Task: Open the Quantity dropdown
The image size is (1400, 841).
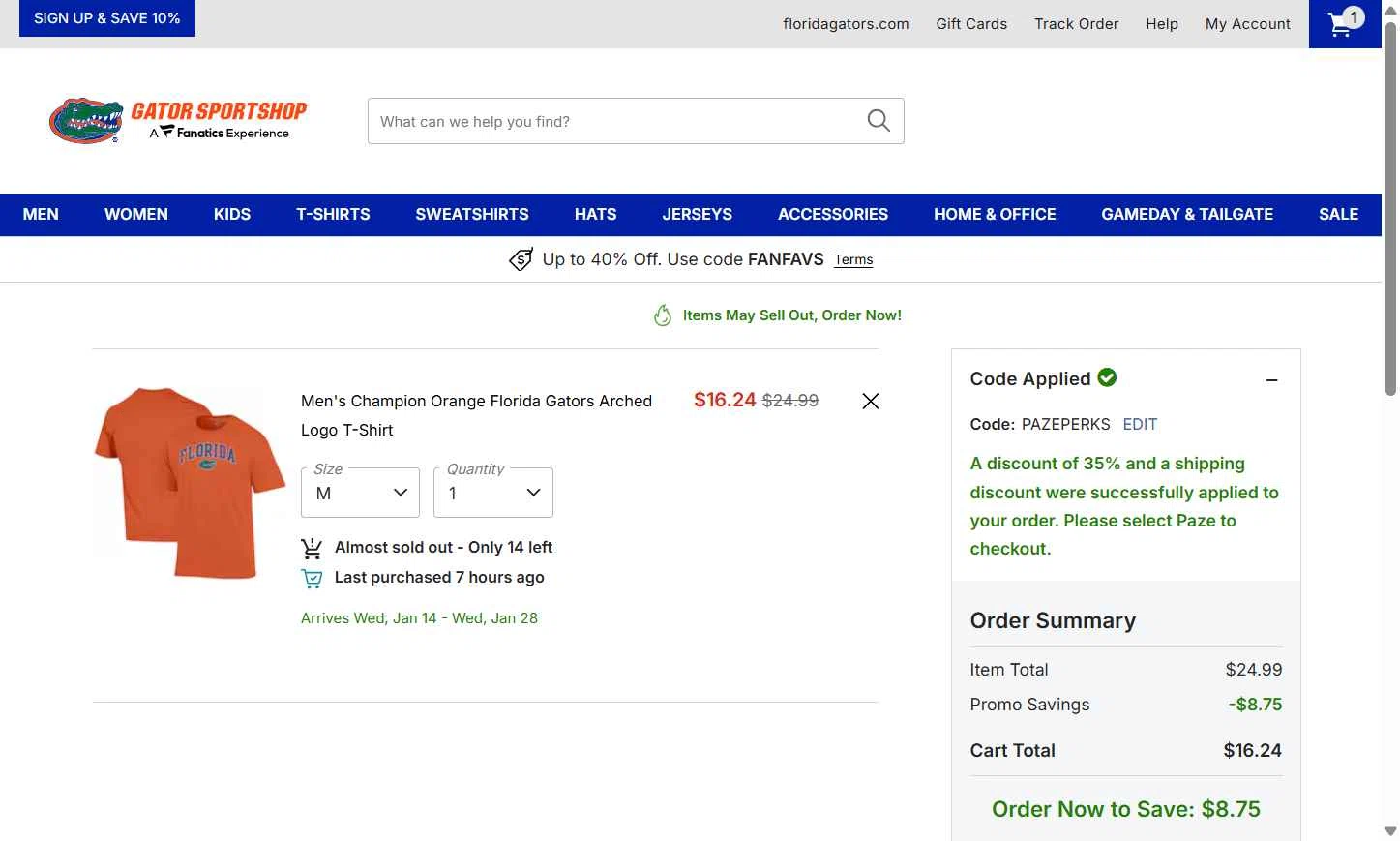Action: click(x=493, y=493)
